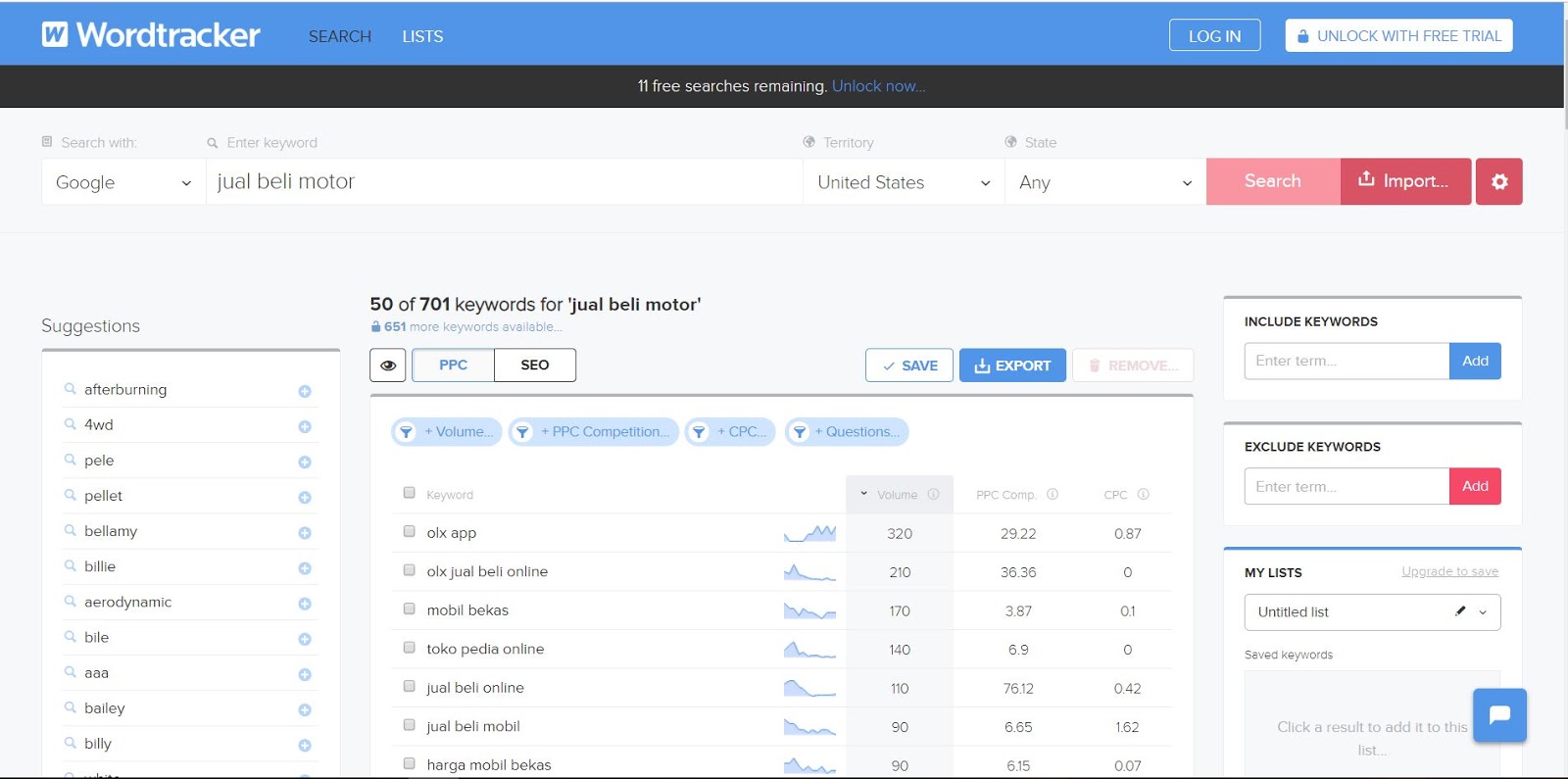Image resolution: width=1568 pixels, height=779 pixels.
Task: Add bellamy suggestion with plus icon
Action: [x=305, y=533]
